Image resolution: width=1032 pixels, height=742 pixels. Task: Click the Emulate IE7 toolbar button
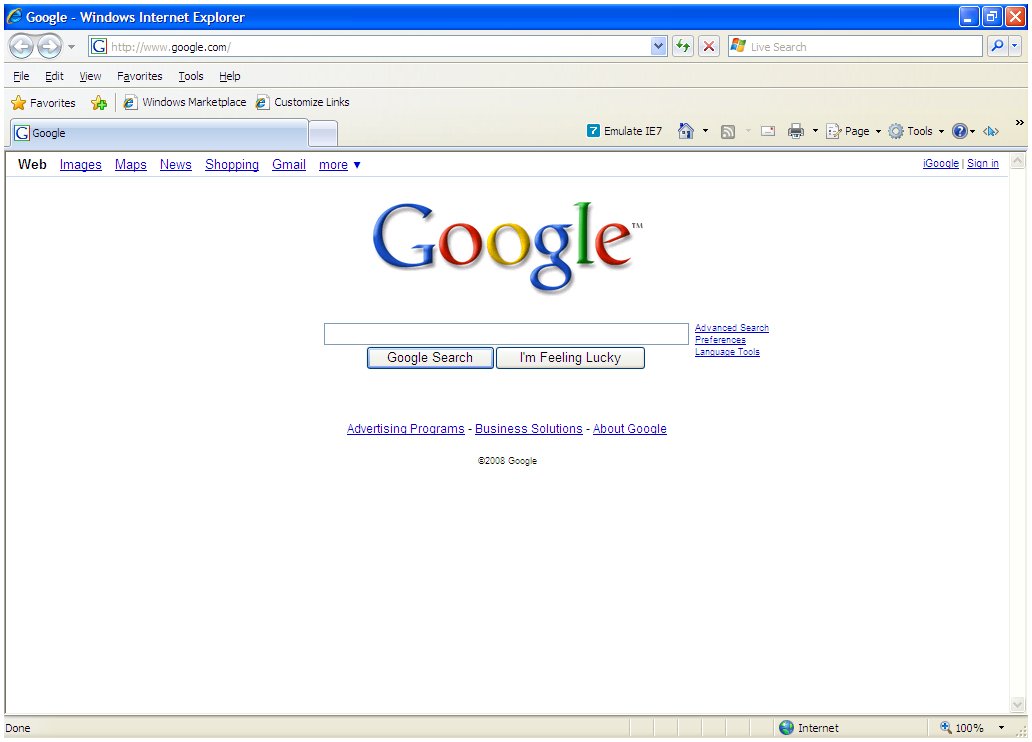(x=624, y=131)
